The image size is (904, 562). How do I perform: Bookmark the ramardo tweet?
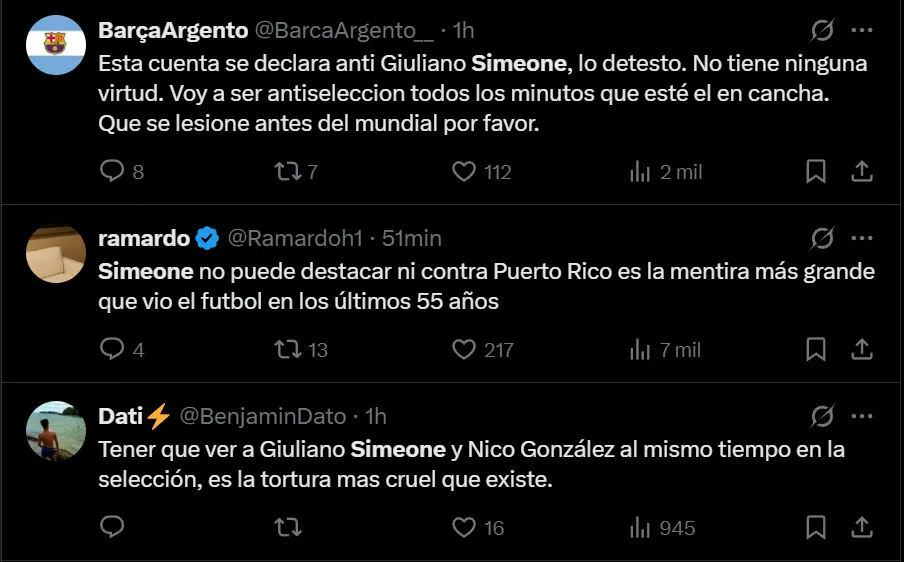pos(816,350)
